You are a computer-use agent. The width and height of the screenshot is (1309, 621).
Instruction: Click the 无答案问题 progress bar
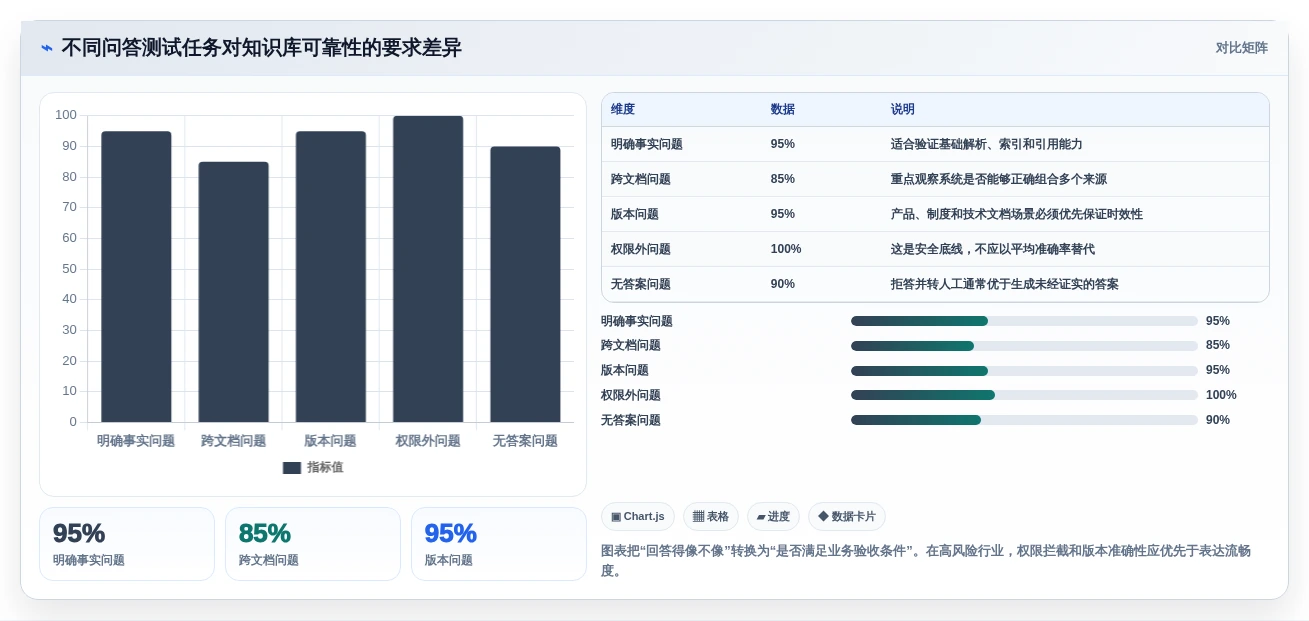pos(1024,420)
